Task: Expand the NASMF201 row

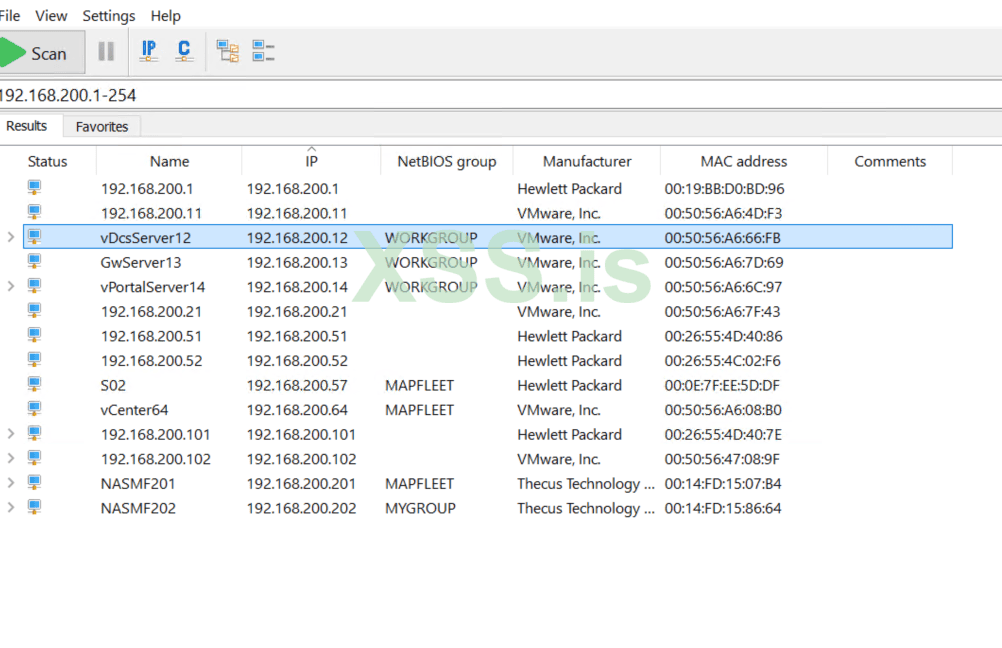Action: 11,483
